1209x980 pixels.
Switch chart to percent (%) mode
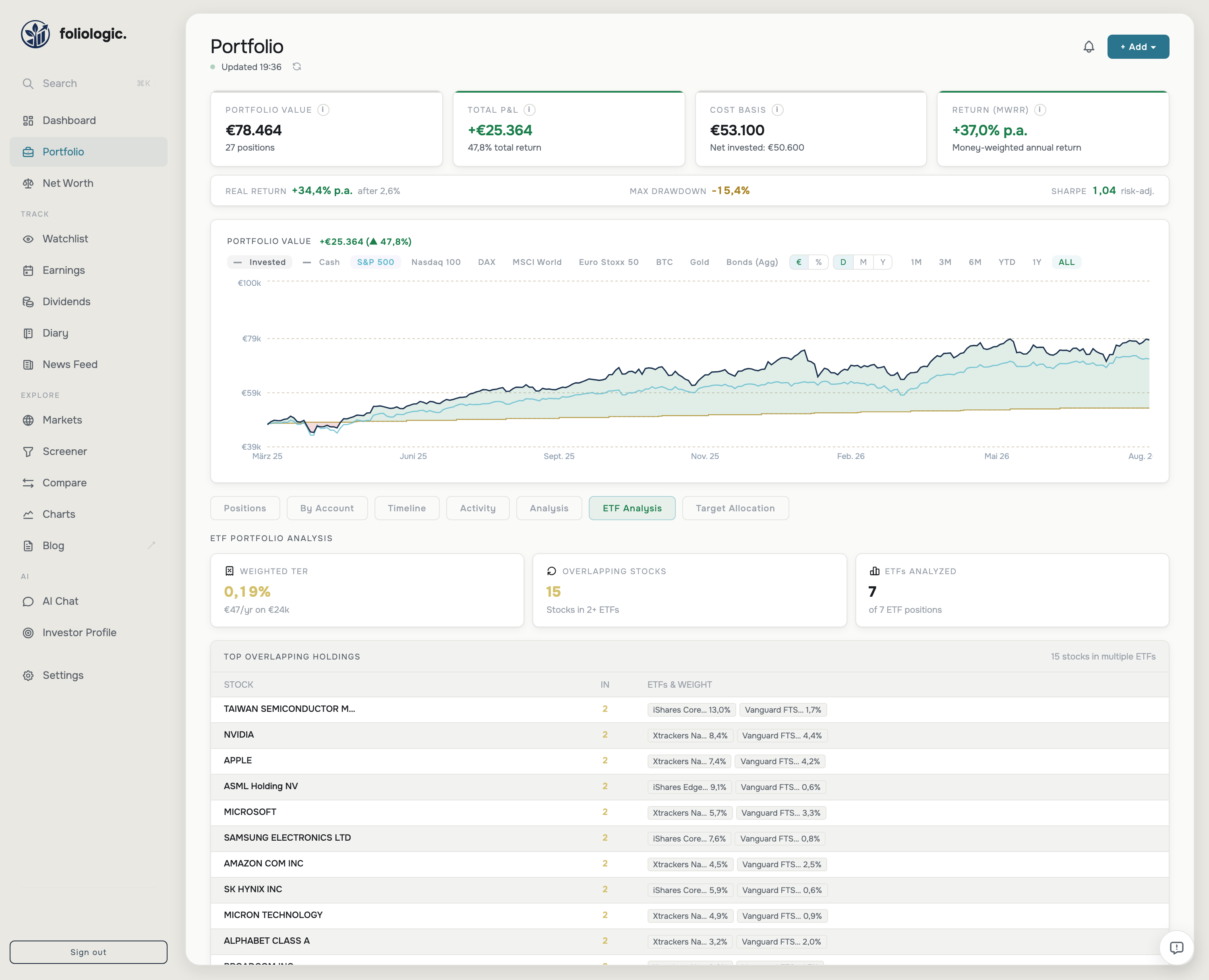(819, 262)
